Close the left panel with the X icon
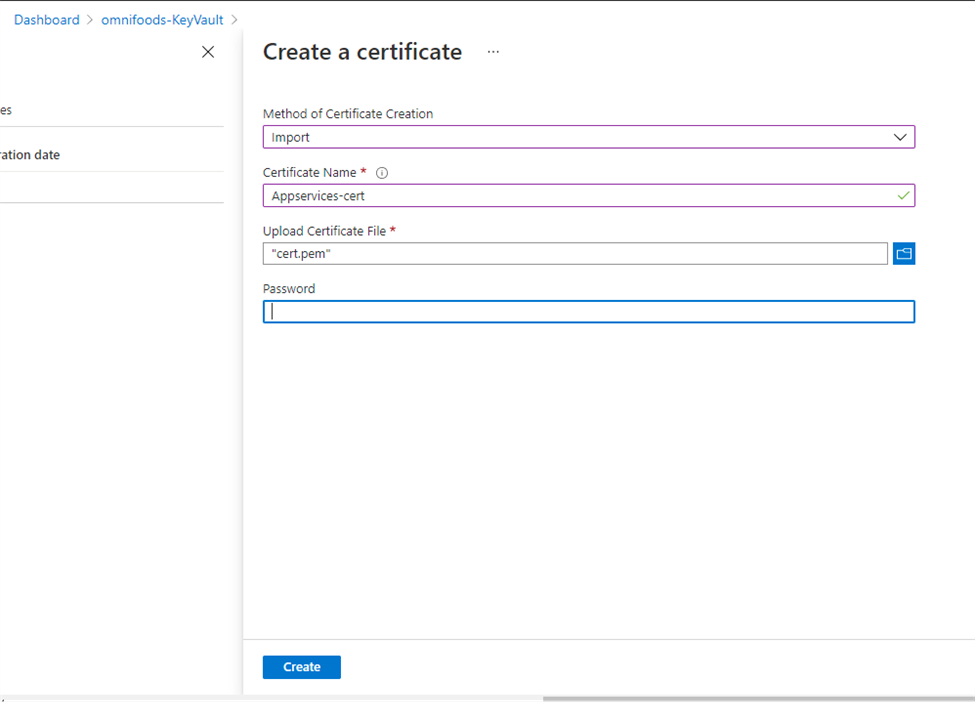 coord(208,52)
